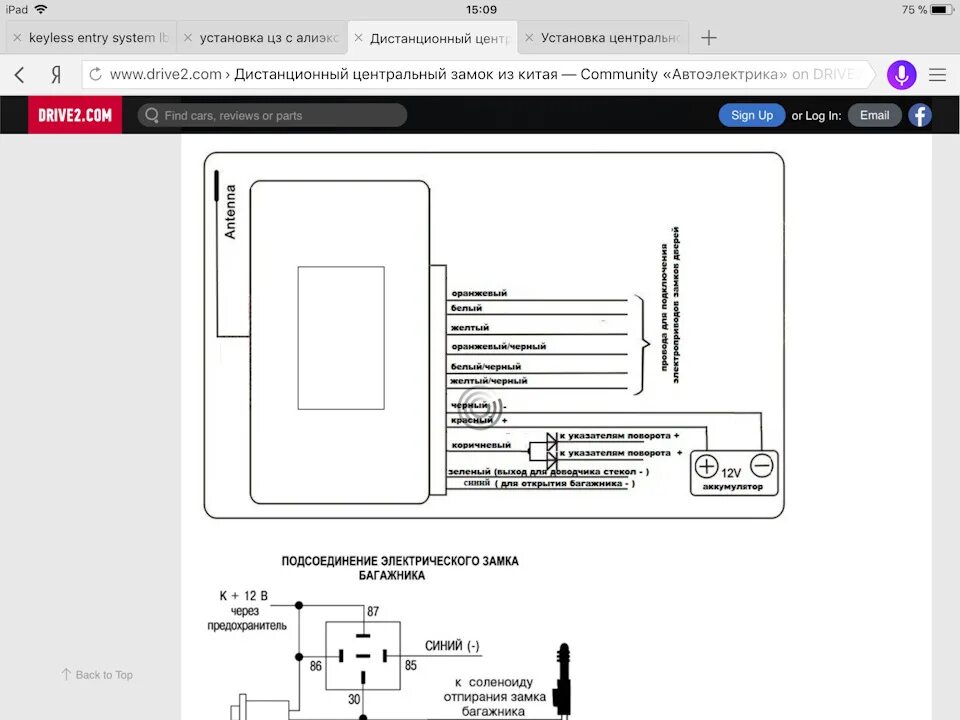Switch to 'Установка центрально' tab
Viewport: 960px width, 720px height.
604,37
